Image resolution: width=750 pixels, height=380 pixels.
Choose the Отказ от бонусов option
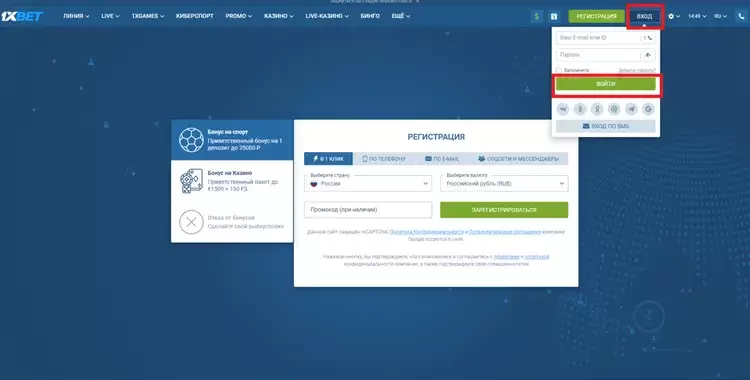[x=232, y=222]
